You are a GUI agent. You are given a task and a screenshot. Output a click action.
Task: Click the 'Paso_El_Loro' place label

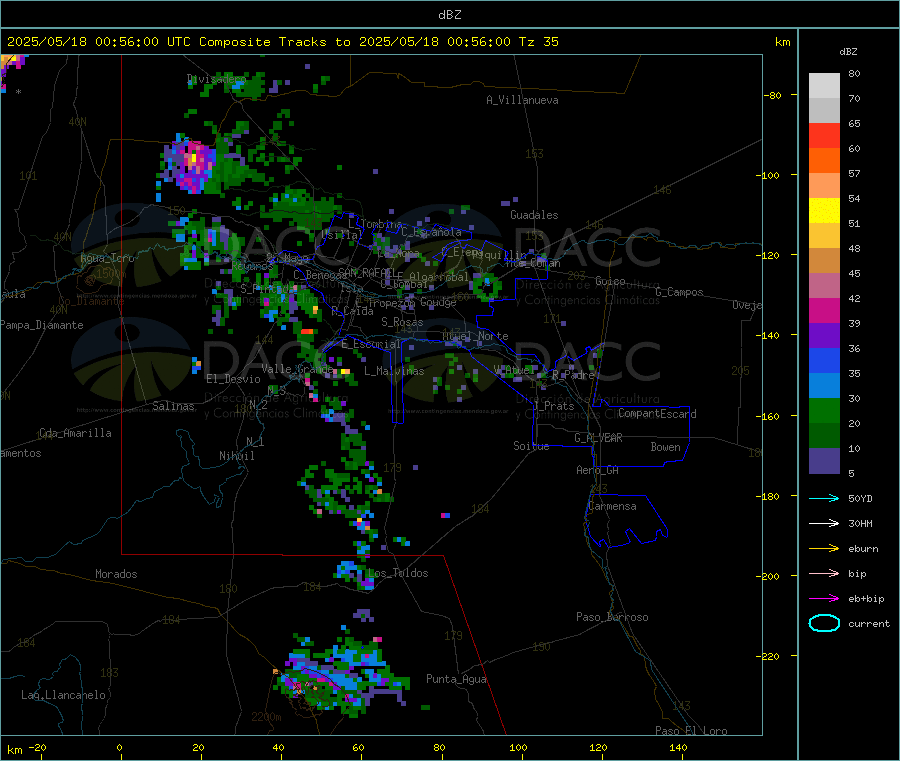click(x=691, y=731)
